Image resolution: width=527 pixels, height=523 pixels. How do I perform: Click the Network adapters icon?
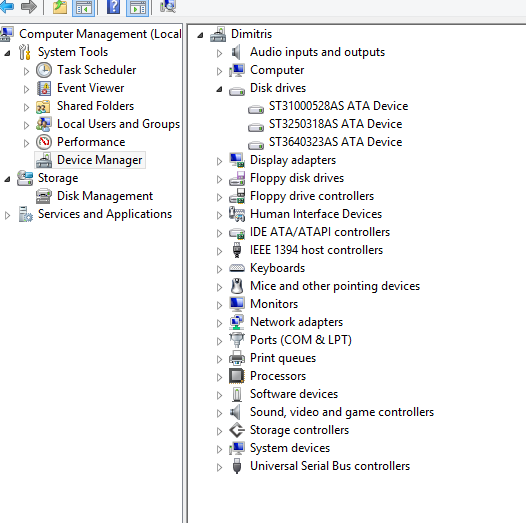click(237, 322)
